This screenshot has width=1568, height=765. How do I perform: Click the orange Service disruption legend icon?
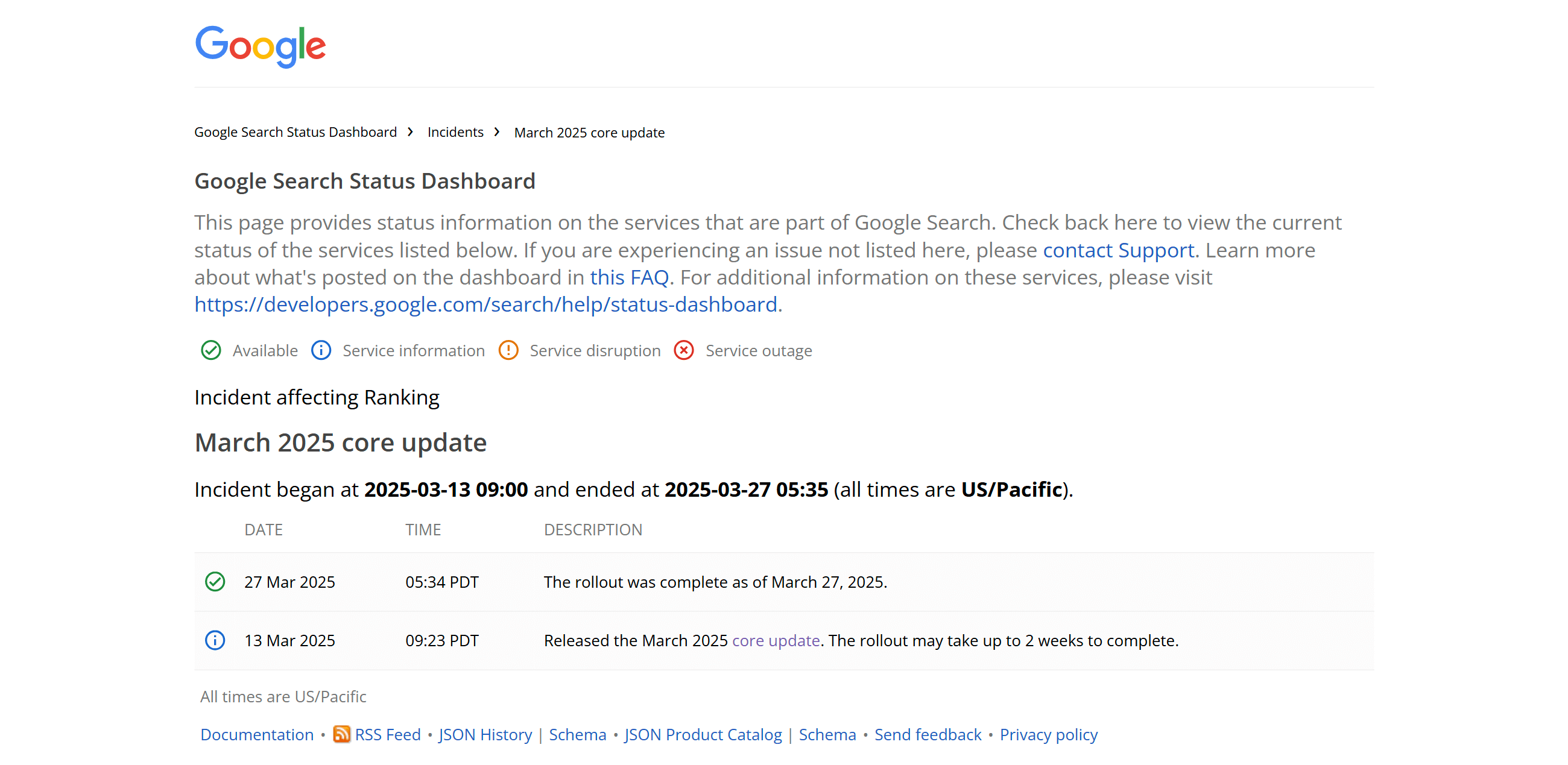point(508,350)
